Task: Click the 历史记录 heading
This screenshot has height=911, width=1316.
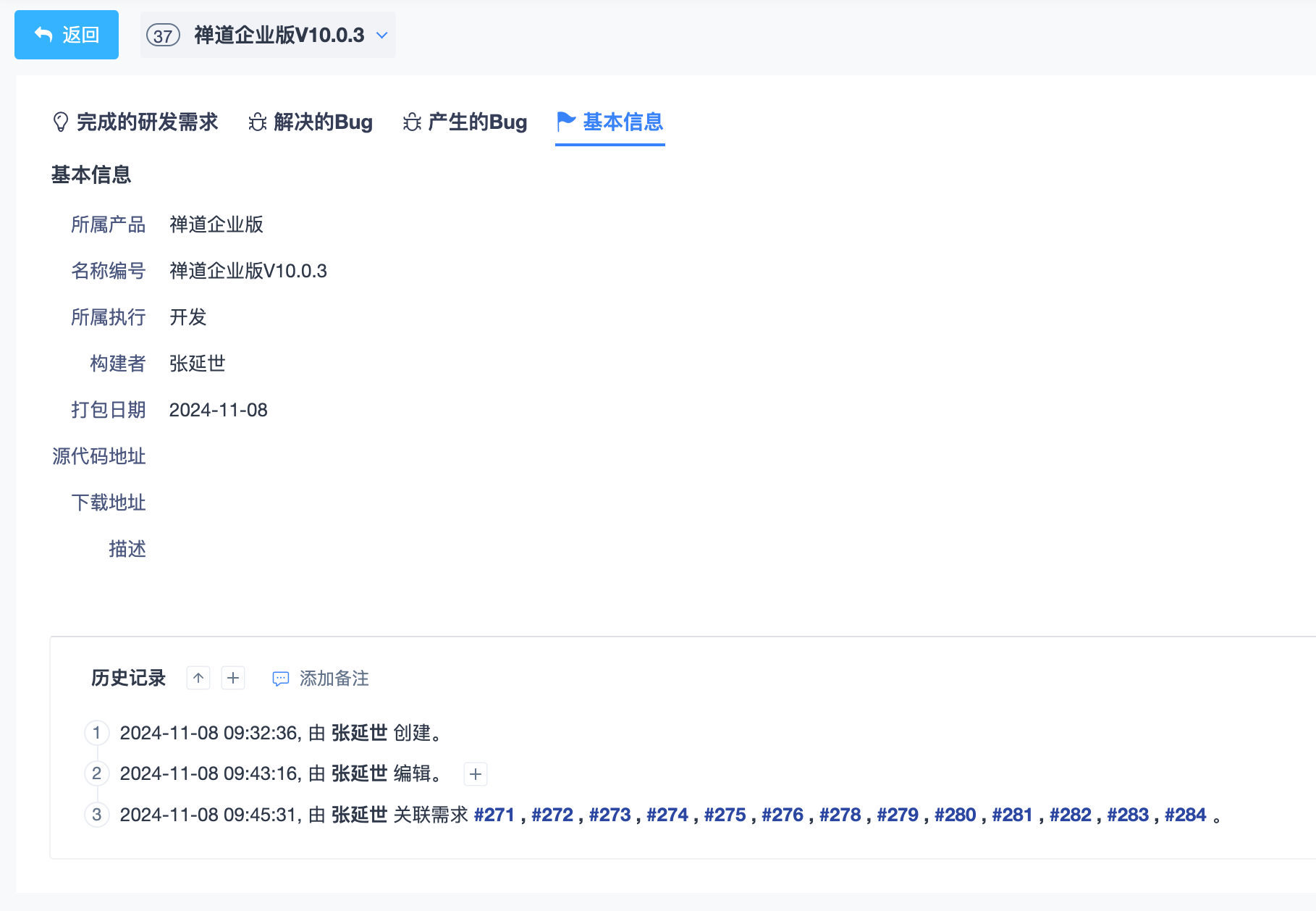Action: [x=129, y=678]
